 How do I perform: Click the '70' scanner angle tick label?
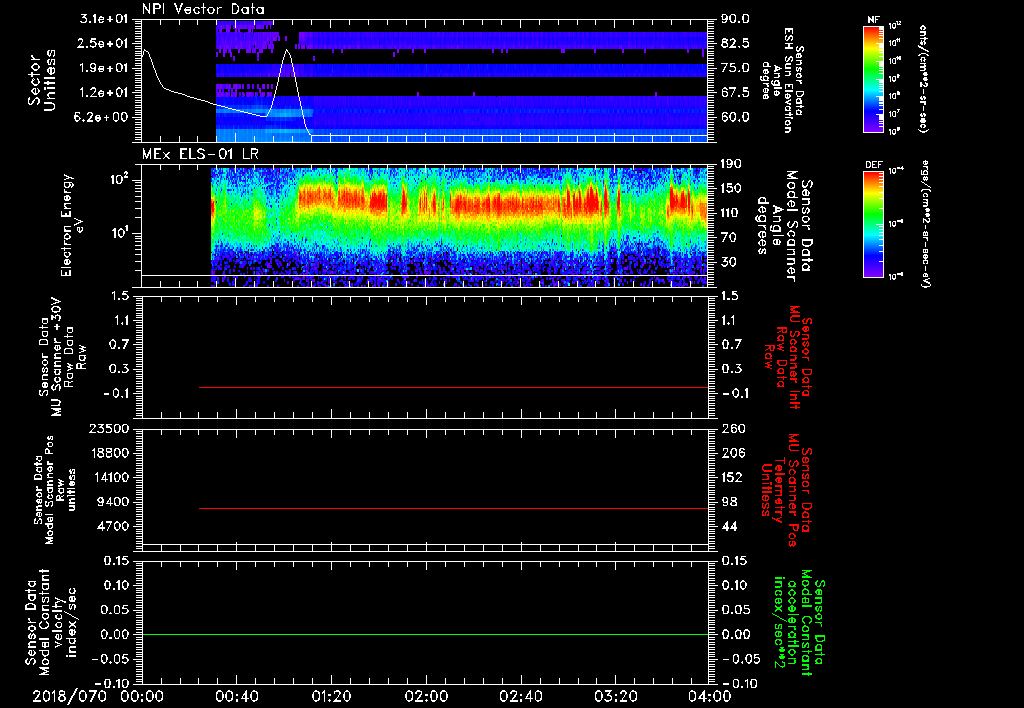coord(729,238)
